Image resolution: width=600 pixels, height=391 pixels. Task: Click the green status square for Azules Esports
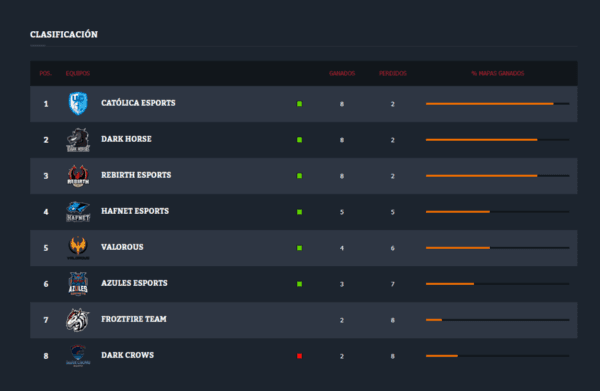tap(300, 284)
